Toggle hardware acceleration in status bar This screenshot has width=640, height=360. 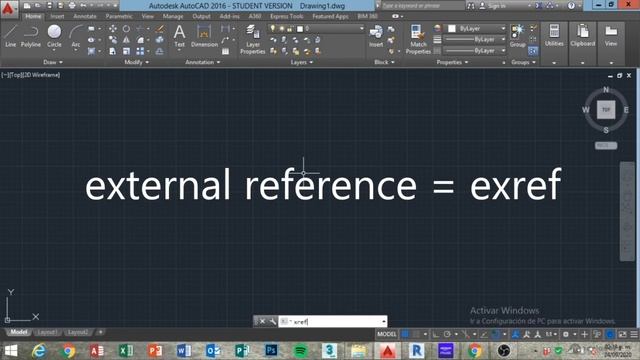[610, 334]
